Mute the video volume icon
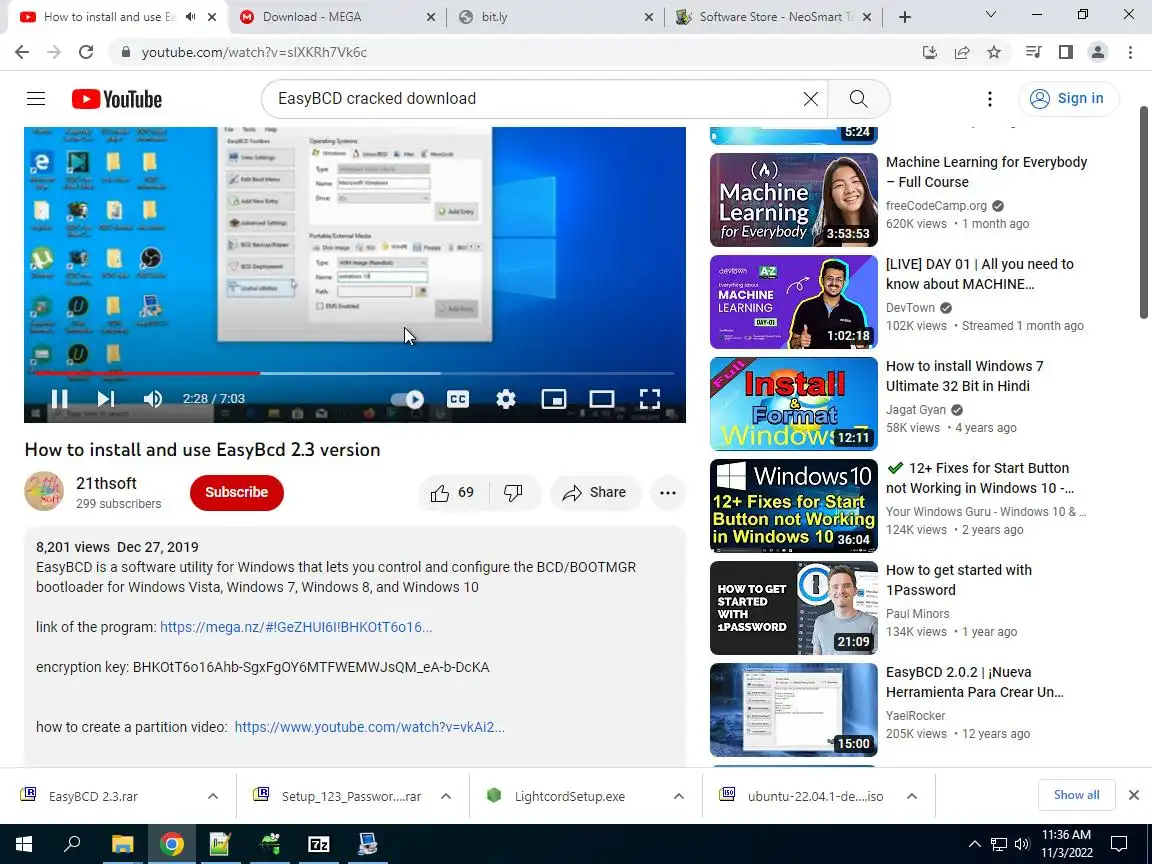 152,399
